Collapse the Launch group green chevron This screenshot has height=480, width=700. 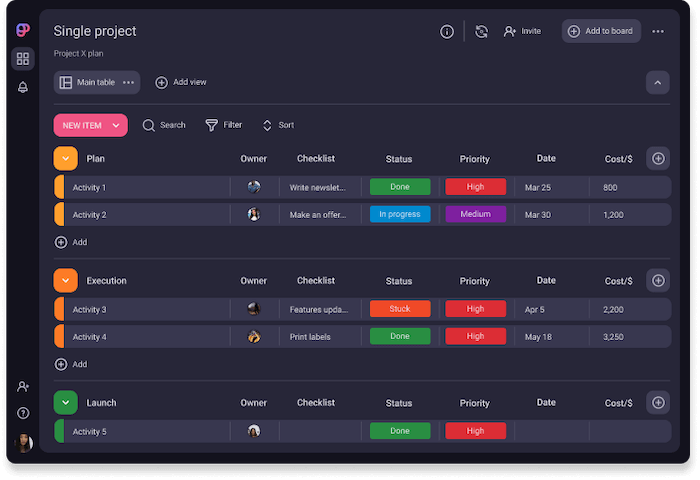pyautogui.click(x=65, y=403)
